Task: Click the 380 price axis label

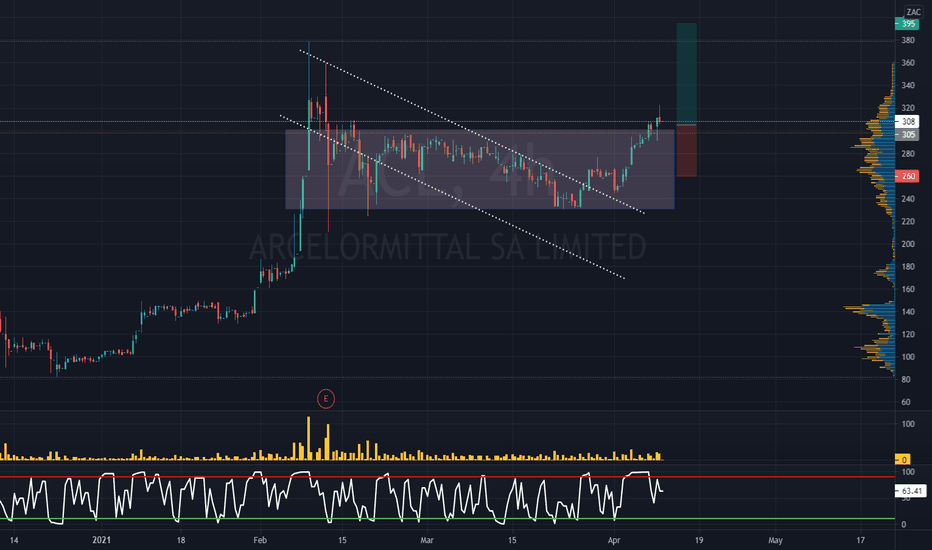Action: [x=908, y=40]
